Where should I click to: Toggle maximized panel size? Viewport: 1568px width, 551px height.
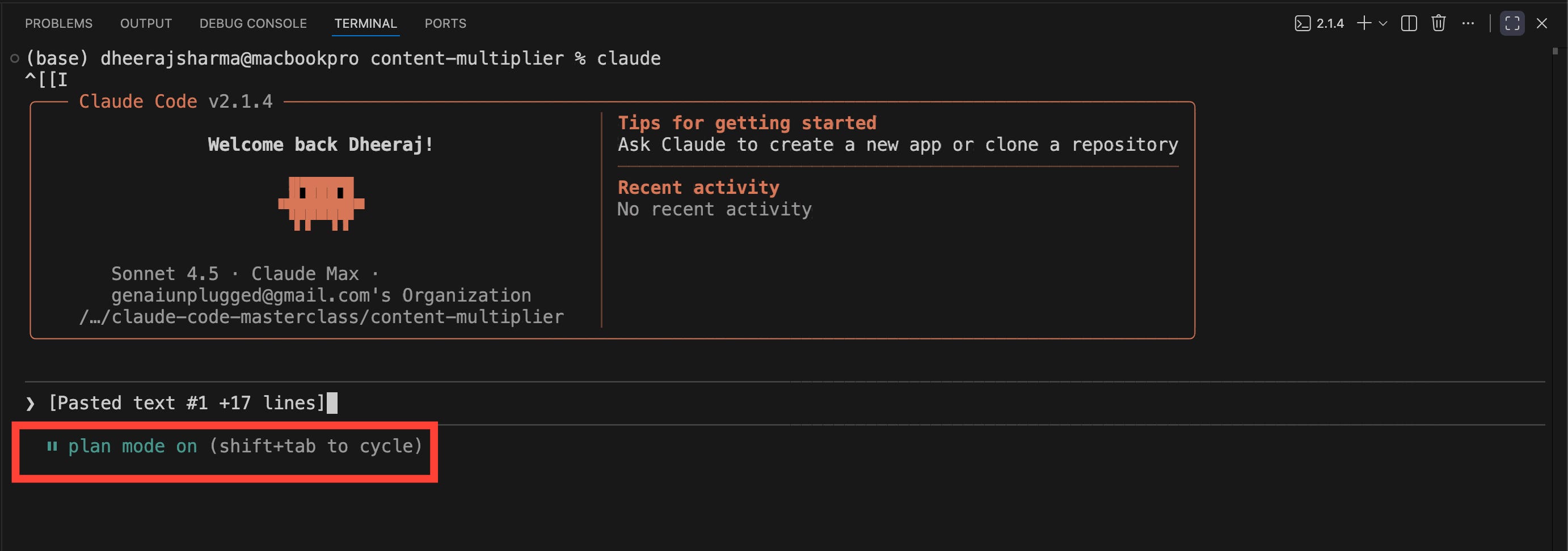click(1512, 23)
